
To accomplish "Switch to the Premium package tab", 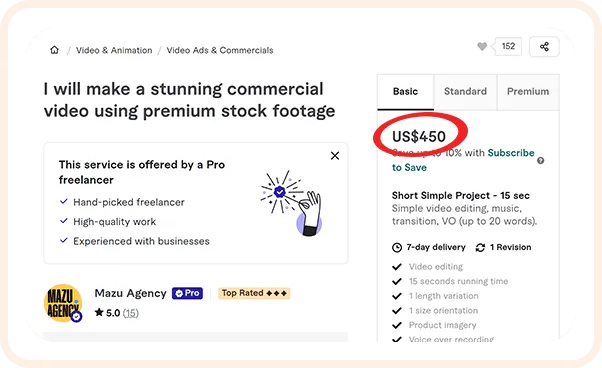I will [x=528, y=92].
